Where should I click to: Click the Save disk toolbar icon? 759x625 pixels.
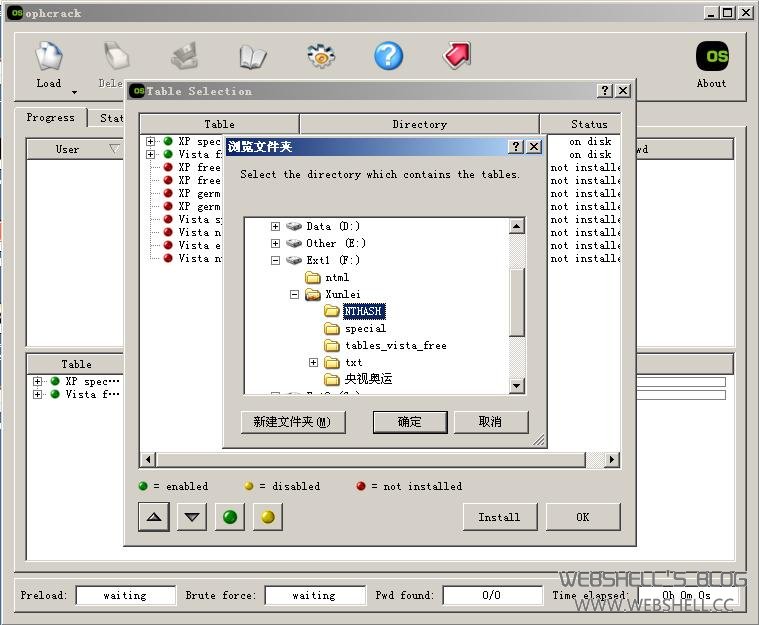tap(184, 56)
